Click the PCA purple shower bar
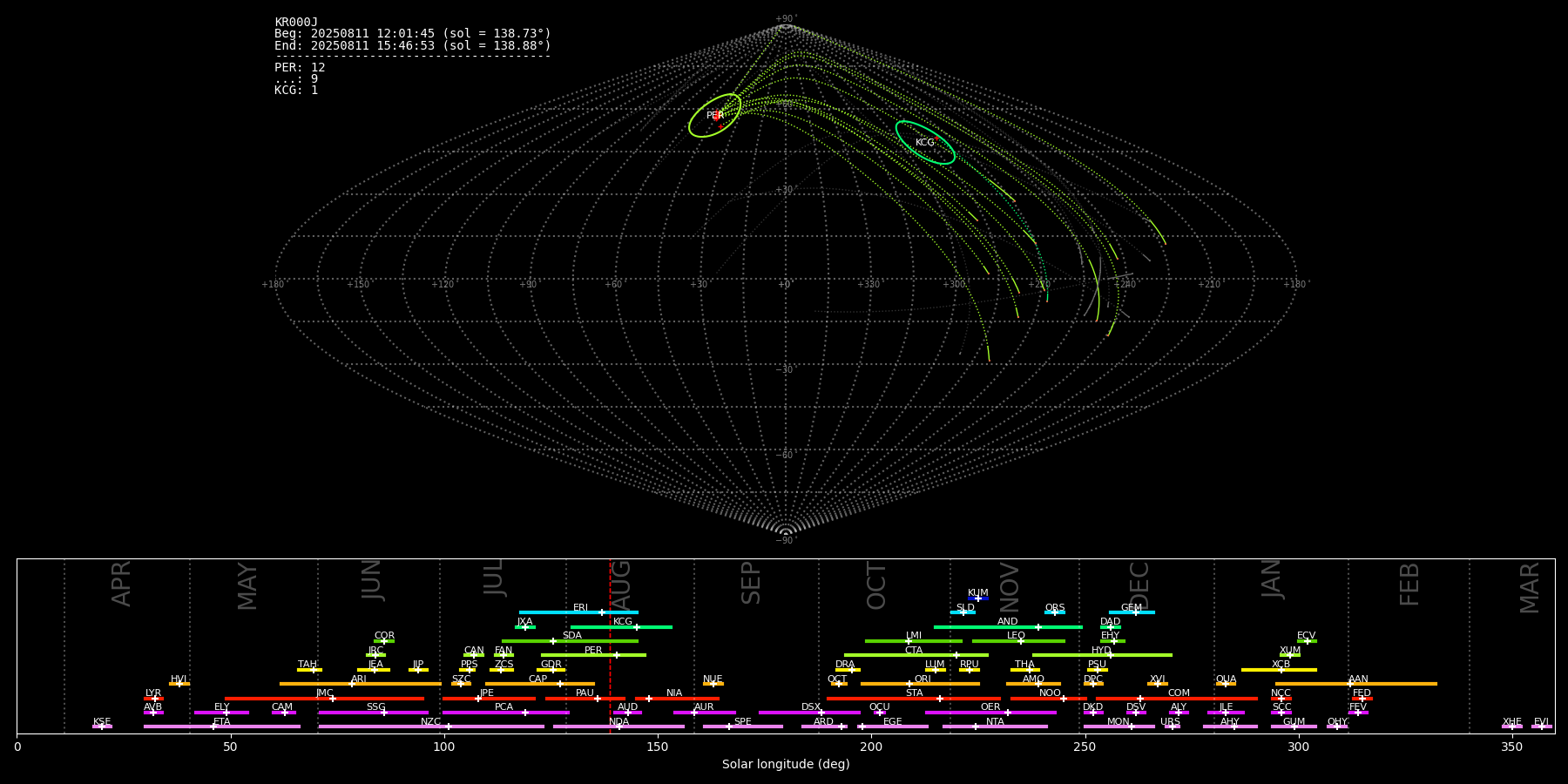The height and width of the screenshot is (784, 1568). coord(505,713)
